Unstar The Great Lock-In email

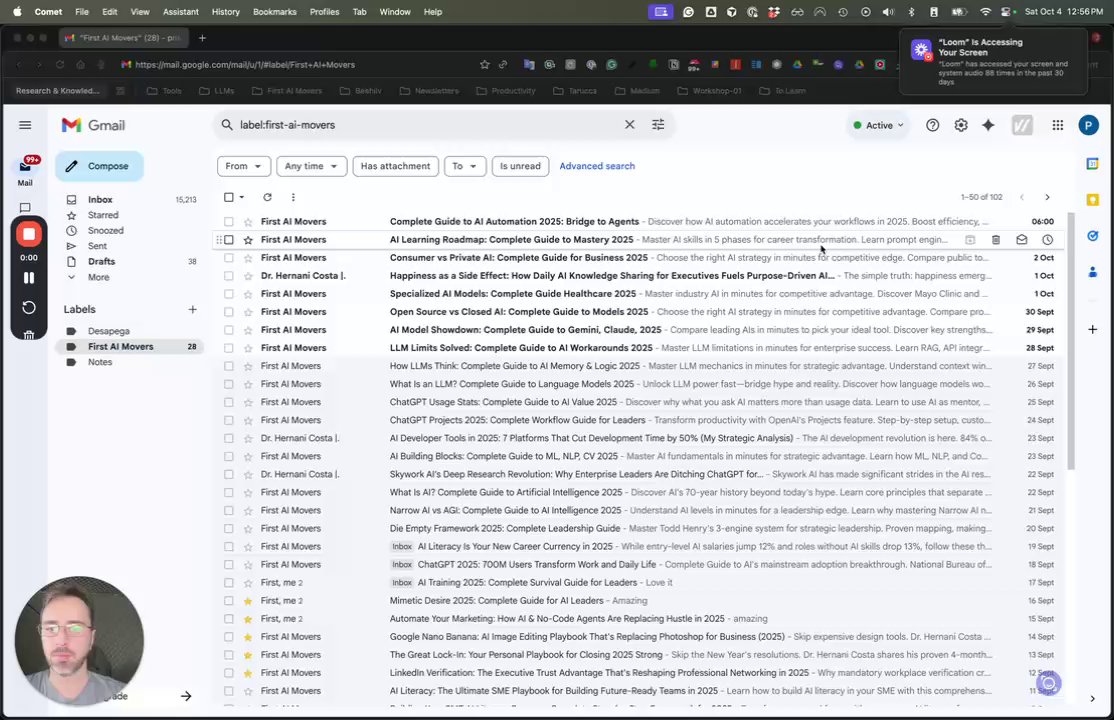[248, 655]
